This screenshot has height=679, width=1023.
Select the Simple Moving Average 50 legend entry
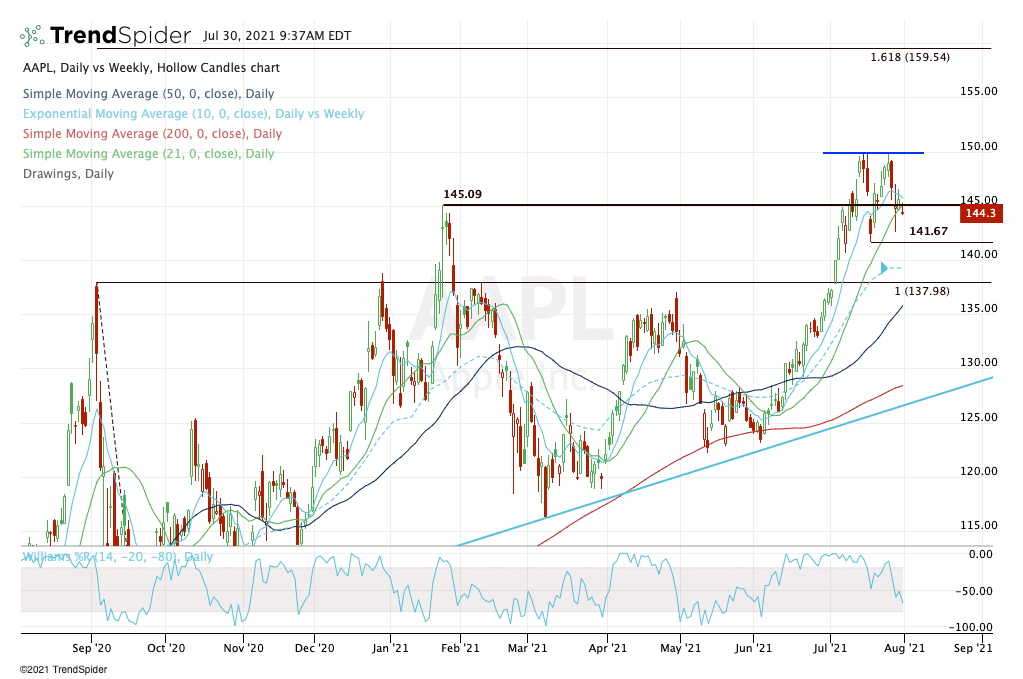(x=148, y=94)
